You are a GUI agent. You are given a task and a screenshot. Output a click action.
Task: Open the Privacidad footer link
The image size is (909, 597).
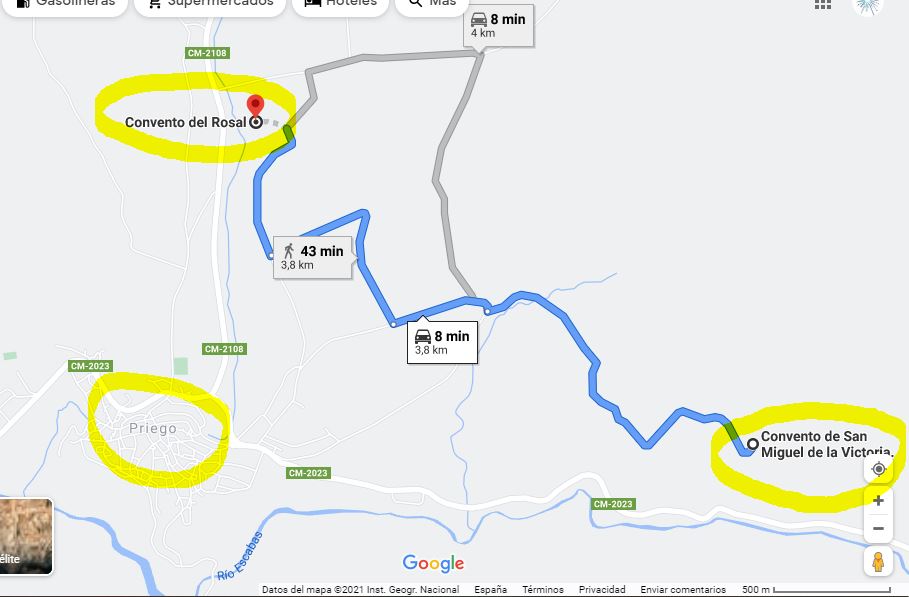602,589
